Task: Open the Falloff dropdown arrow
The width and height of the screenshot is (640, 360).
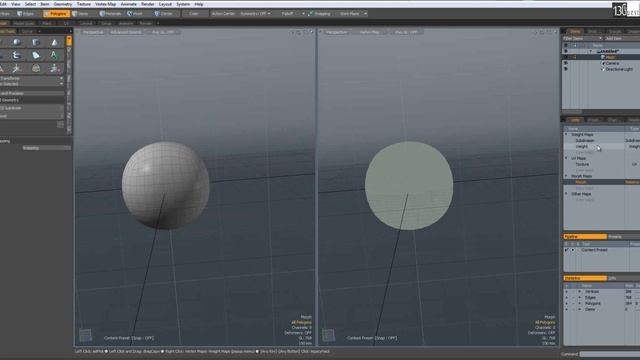Action: tap(303, 13)
